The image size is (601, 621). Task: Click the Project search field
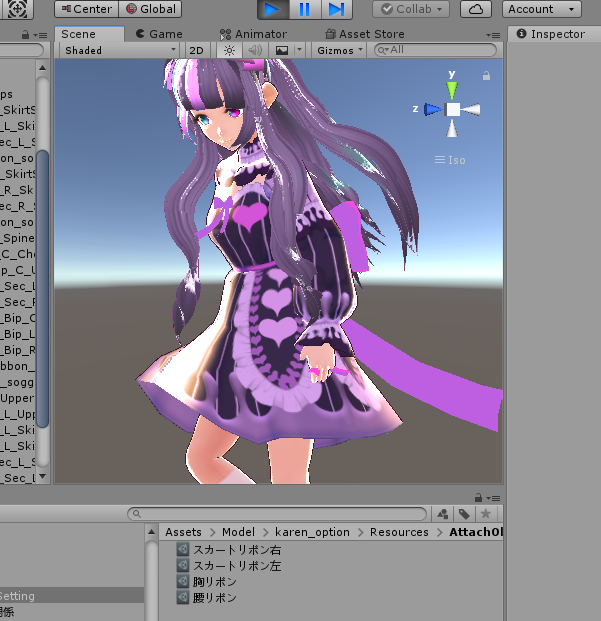tap(277, 514)
